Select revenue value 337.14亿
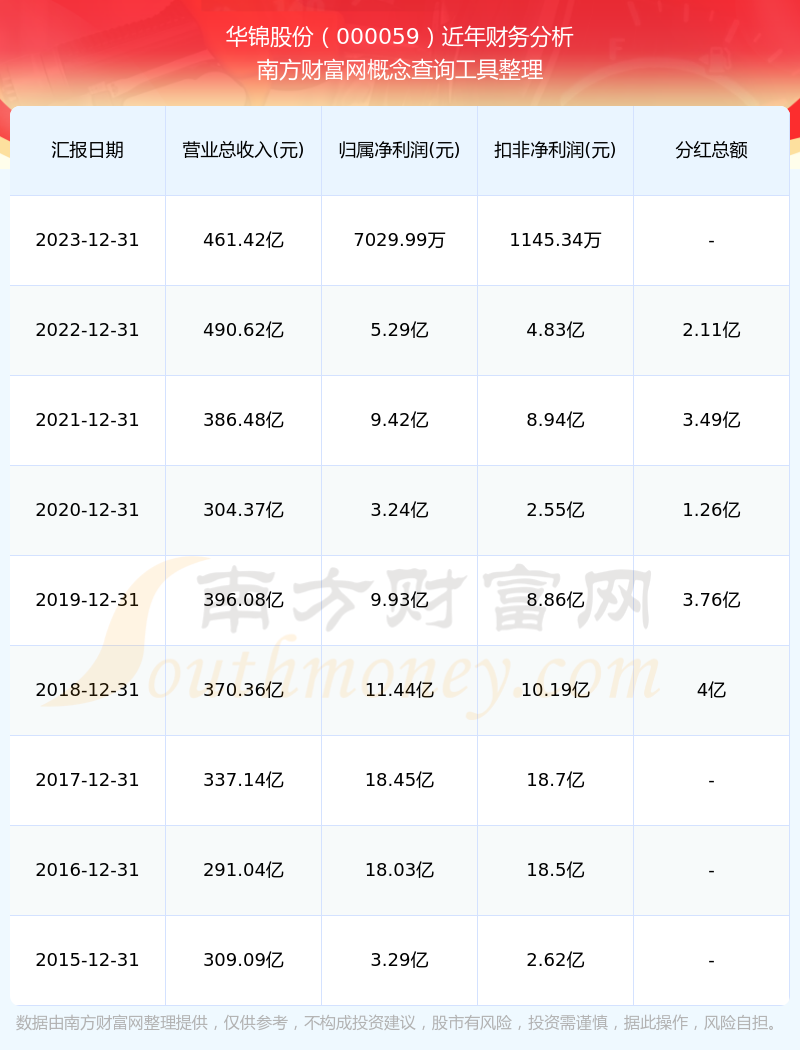 (244, 780)
